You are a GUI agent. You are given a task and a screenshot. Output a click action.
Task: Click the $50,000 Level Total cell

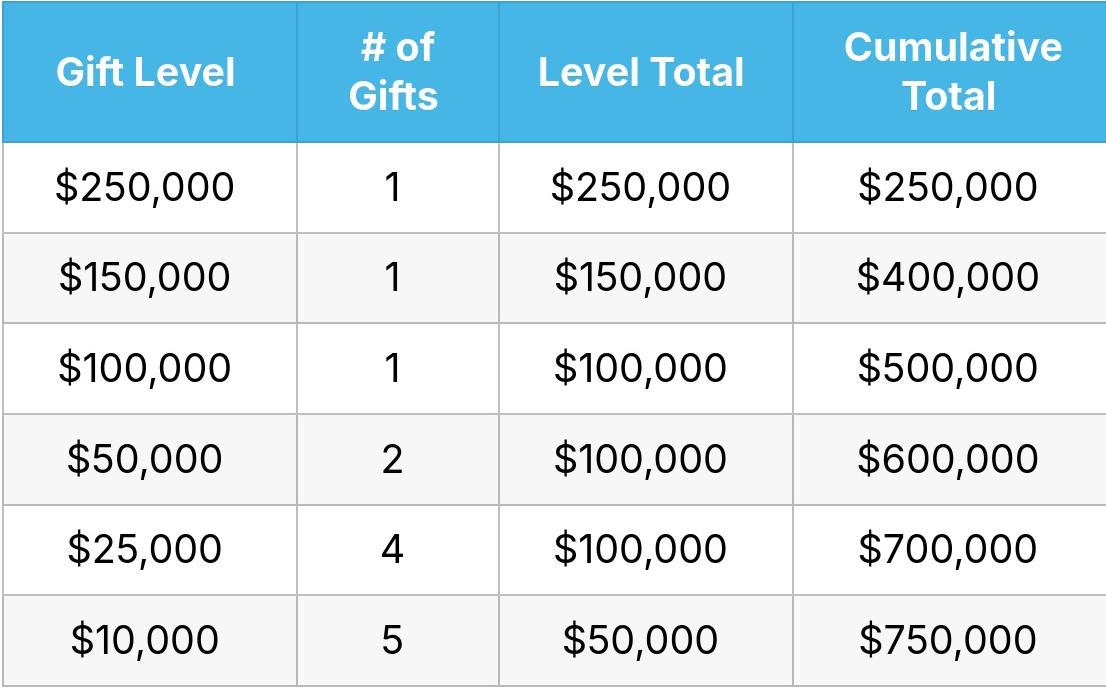coord(641,640)
